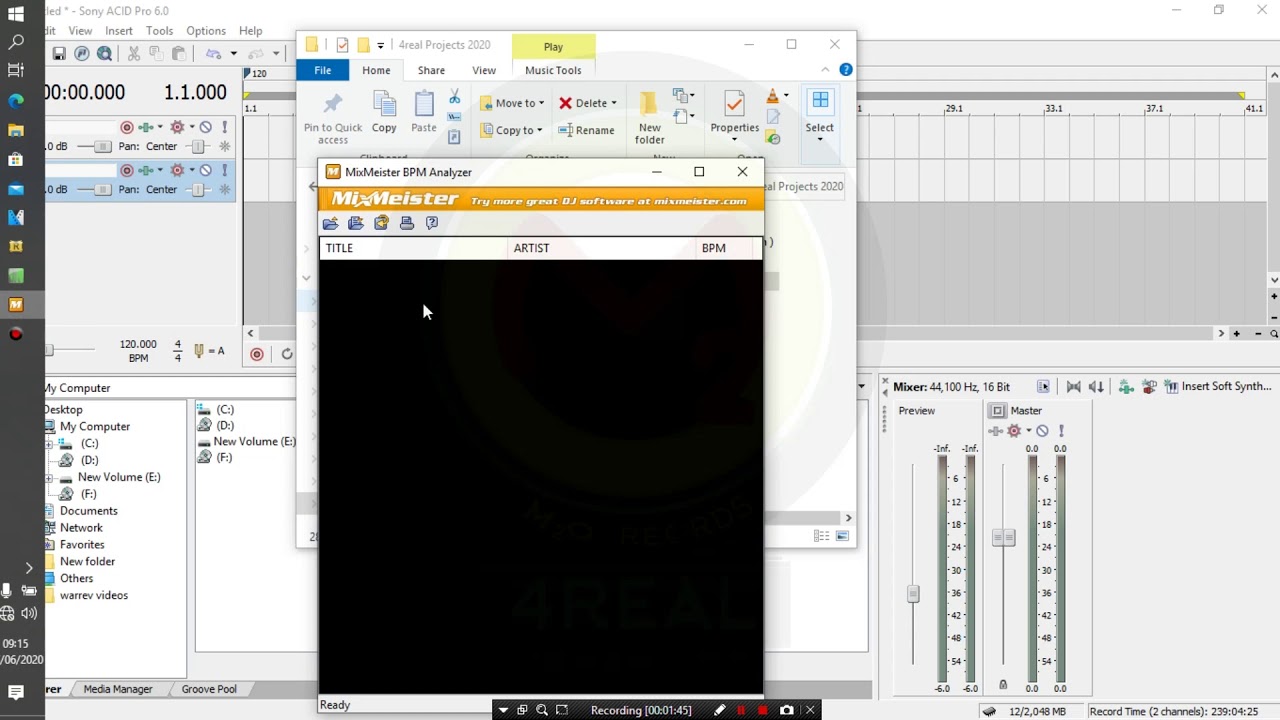Click the Undo arrow icon in ACID
The image size is (1280, 720).
point(213,54)
